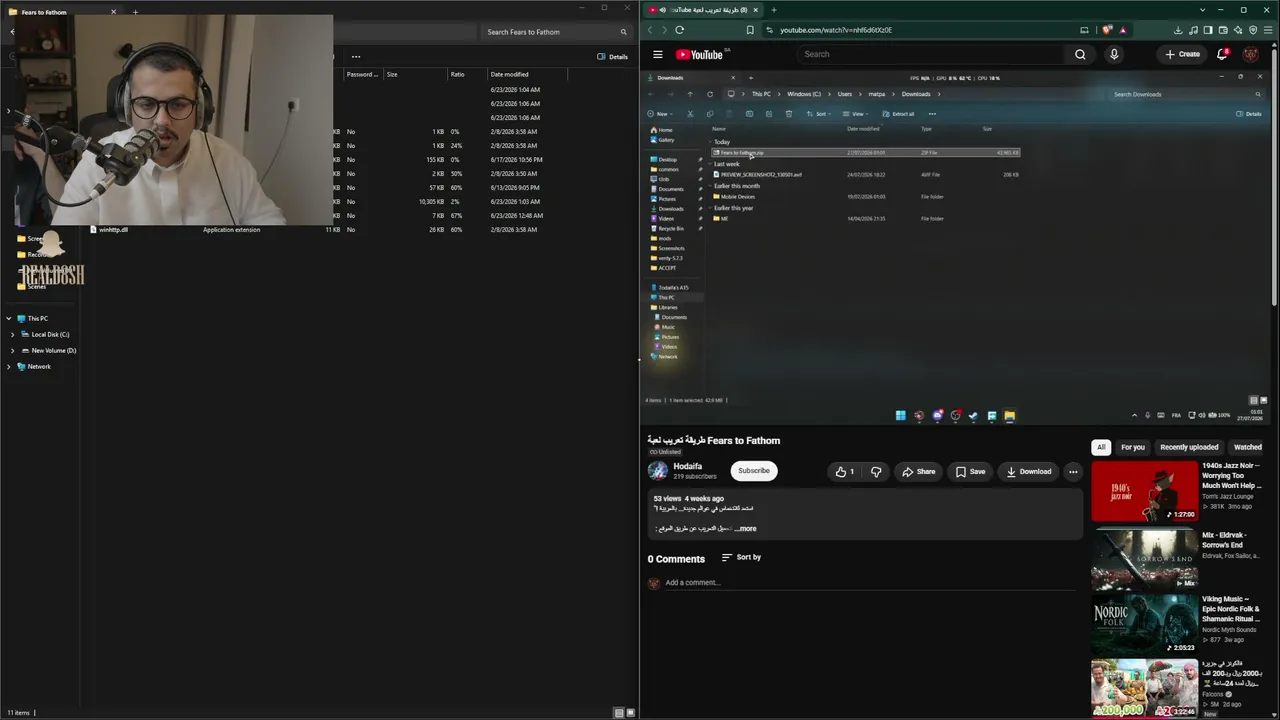Bookmark this page in the browser
This screenshot has height=720, width=1280.
pos(751,30)
